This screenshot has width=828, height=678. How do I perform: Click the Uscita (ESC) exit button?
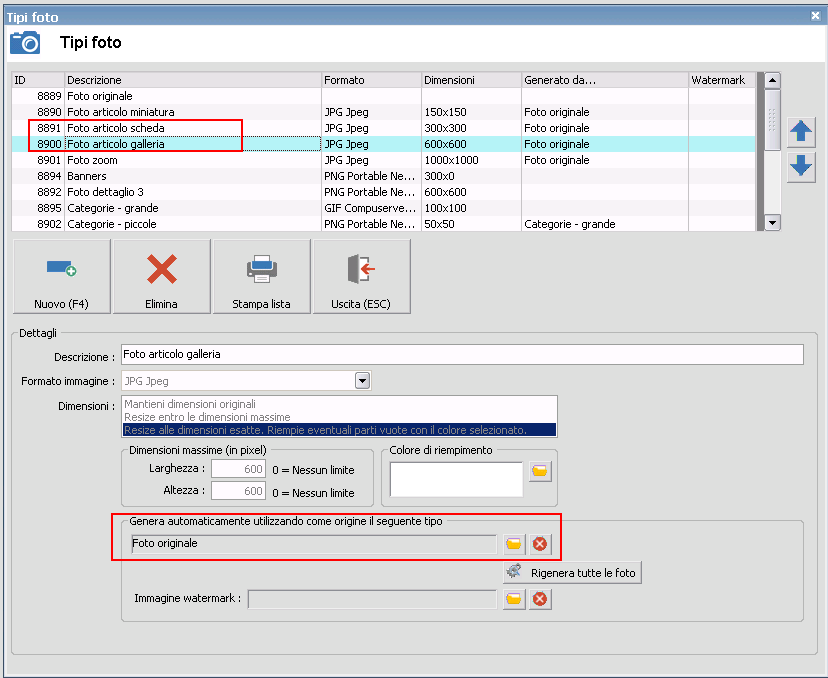[x=361, y=276]
